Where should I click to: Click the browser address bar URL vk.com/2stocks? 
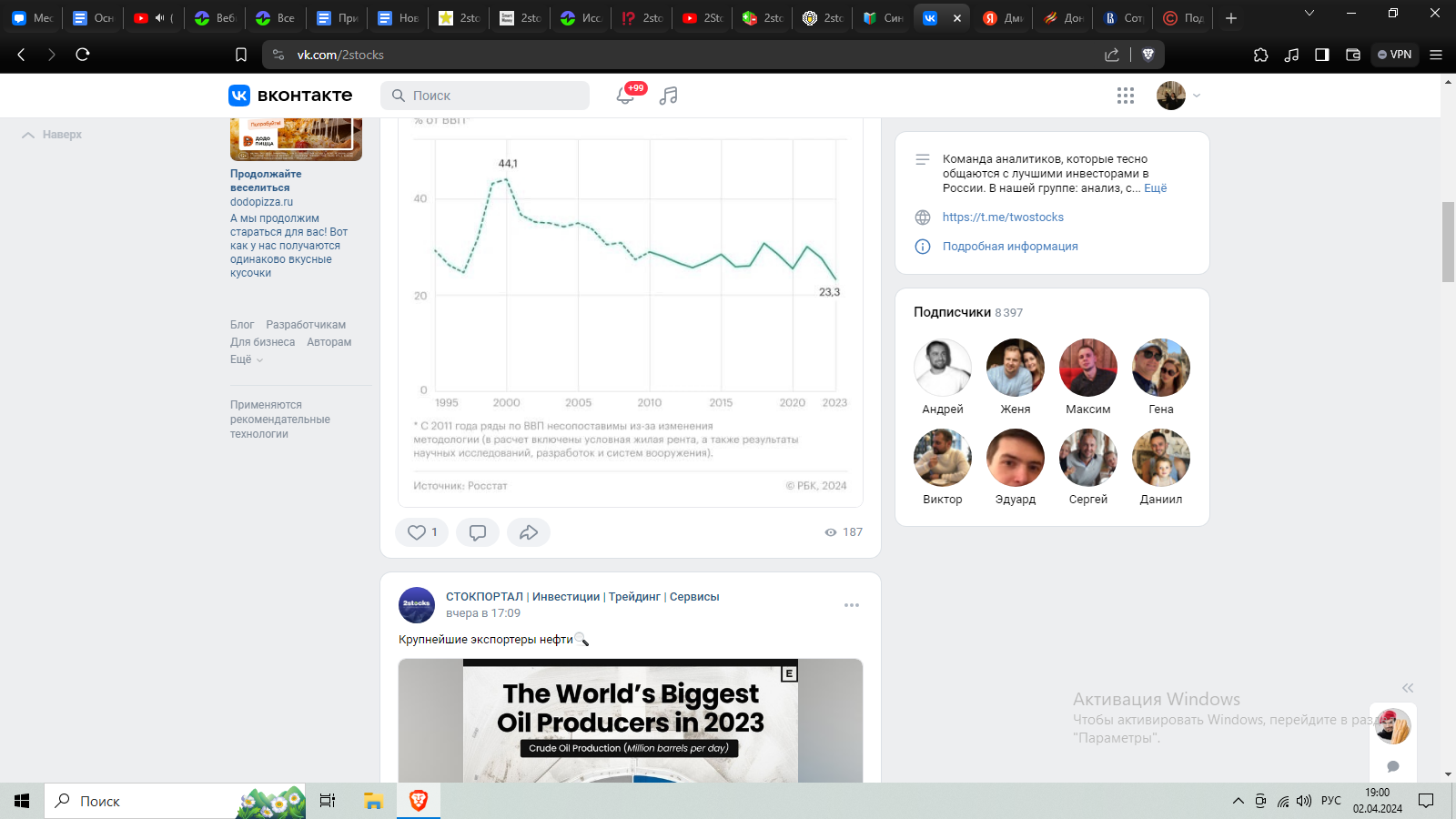340,55
